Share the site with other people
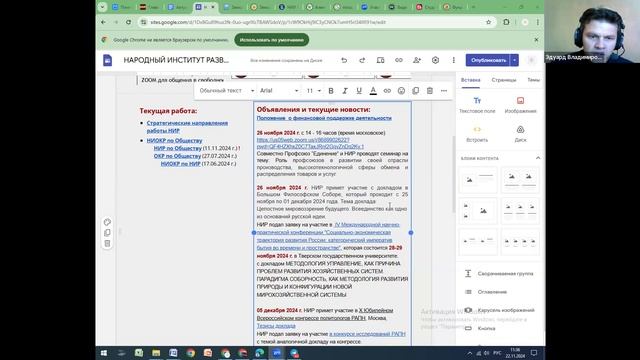 coord(417,60)
